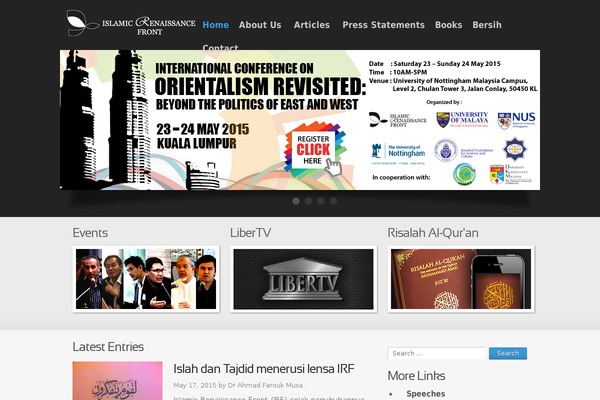This screenshot has height=400, width=600.
Task: Click the NUS logo in banner
Action: 516,120
